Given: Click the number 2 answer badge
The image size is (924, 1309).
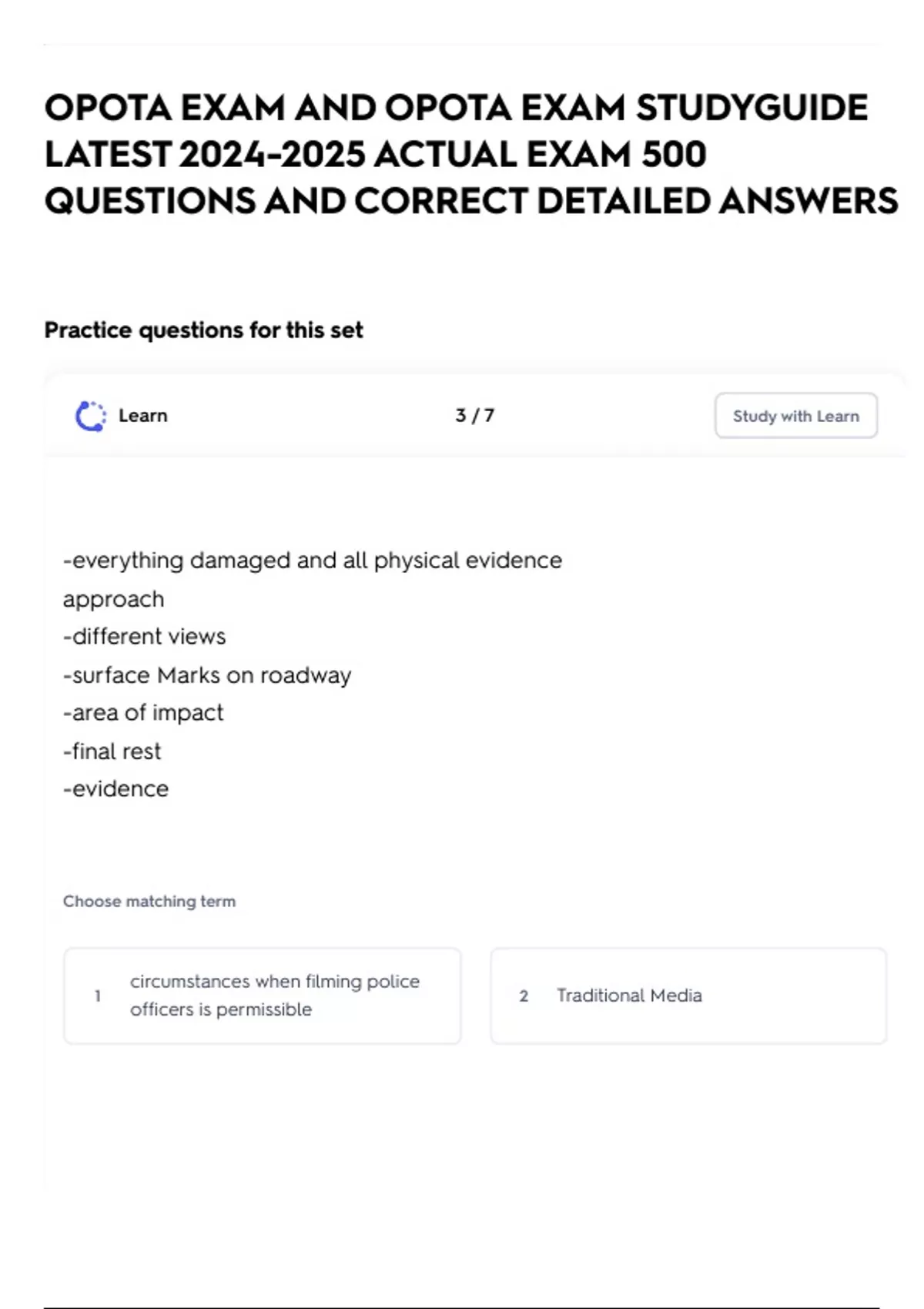Looking at the screenshot, I should 524,996.
